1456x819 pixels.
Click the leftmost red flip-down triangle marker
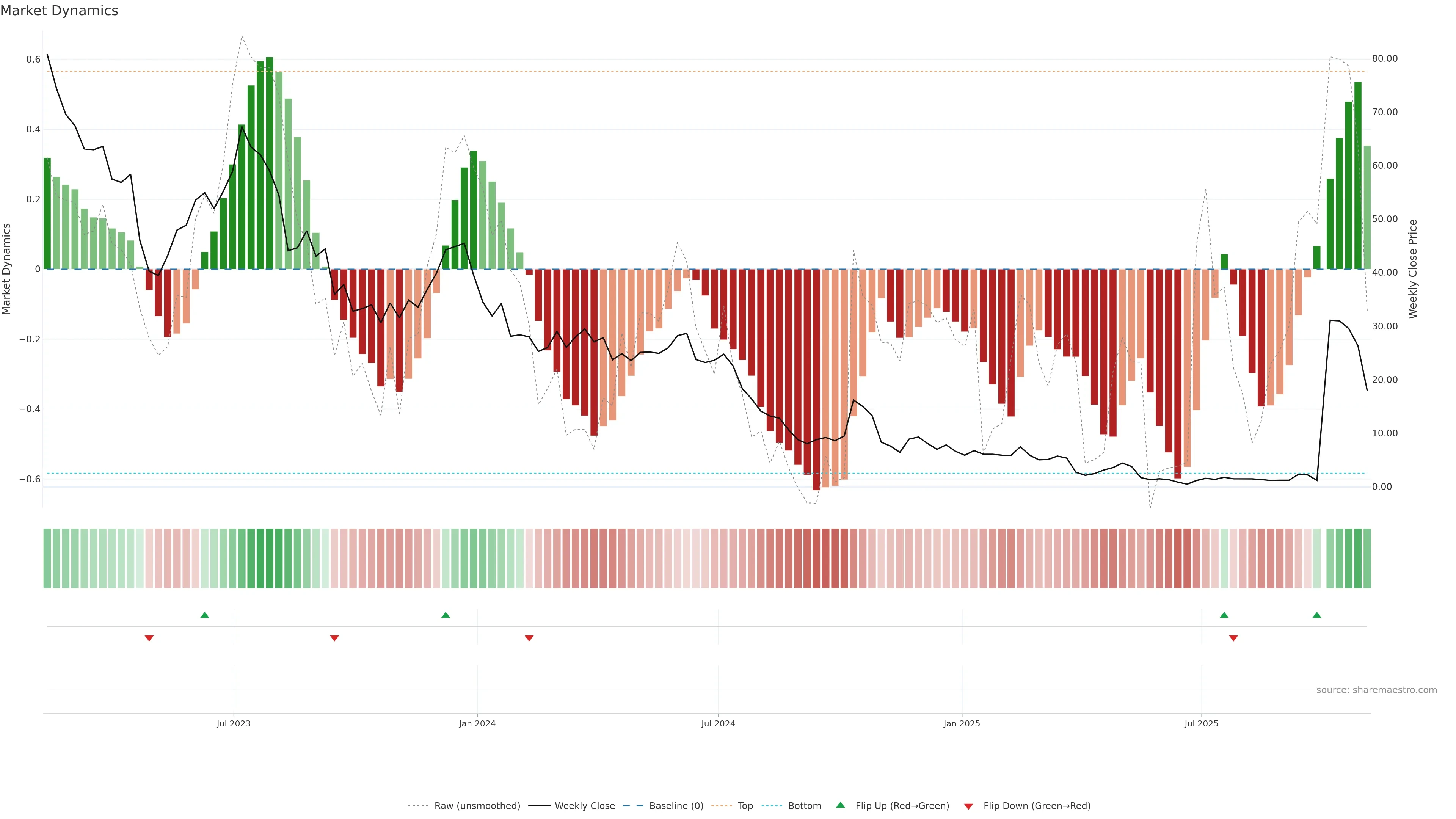pyautogui.click(x=149, y=638)
